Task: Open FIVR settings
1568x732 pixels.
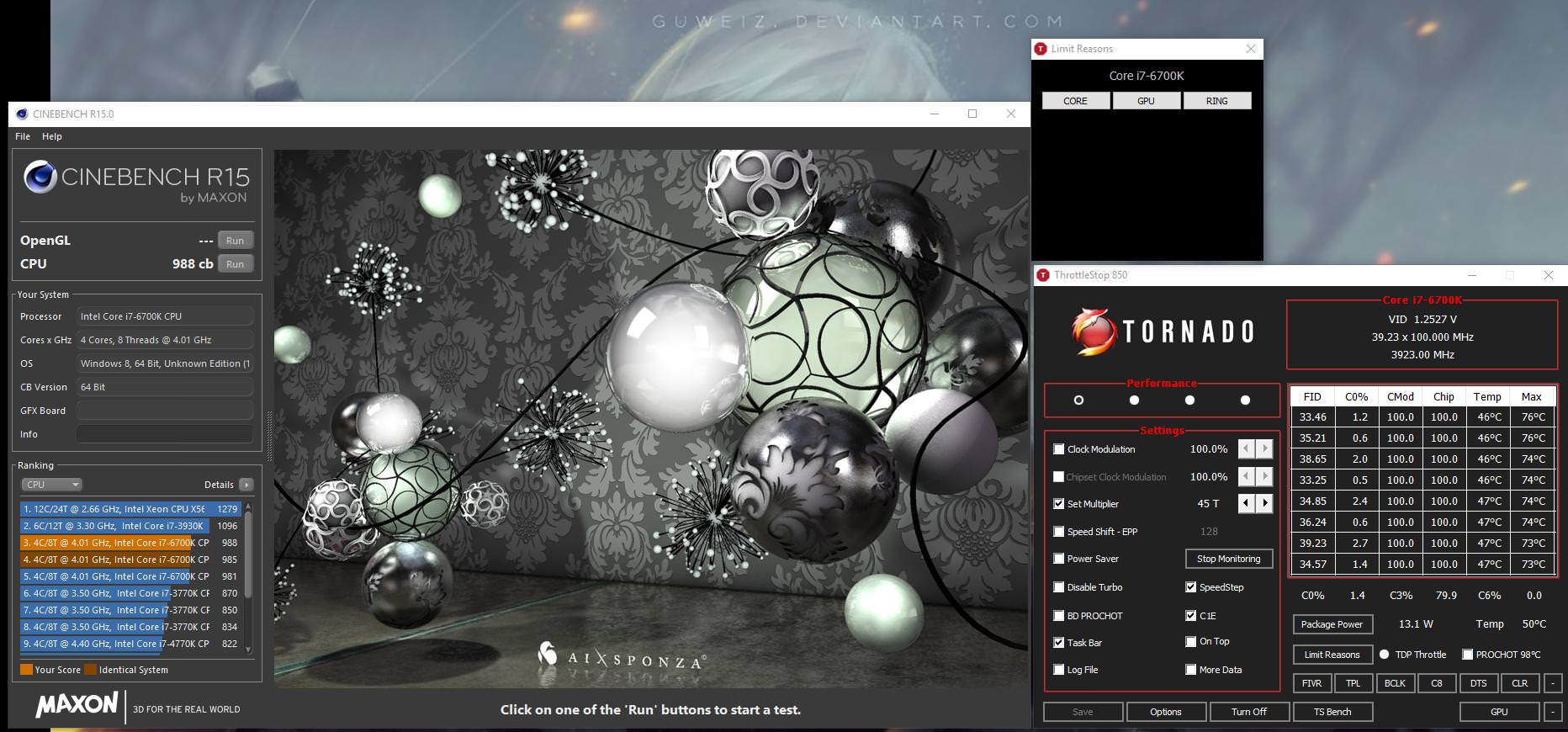Action: (x=1311, y=683)
